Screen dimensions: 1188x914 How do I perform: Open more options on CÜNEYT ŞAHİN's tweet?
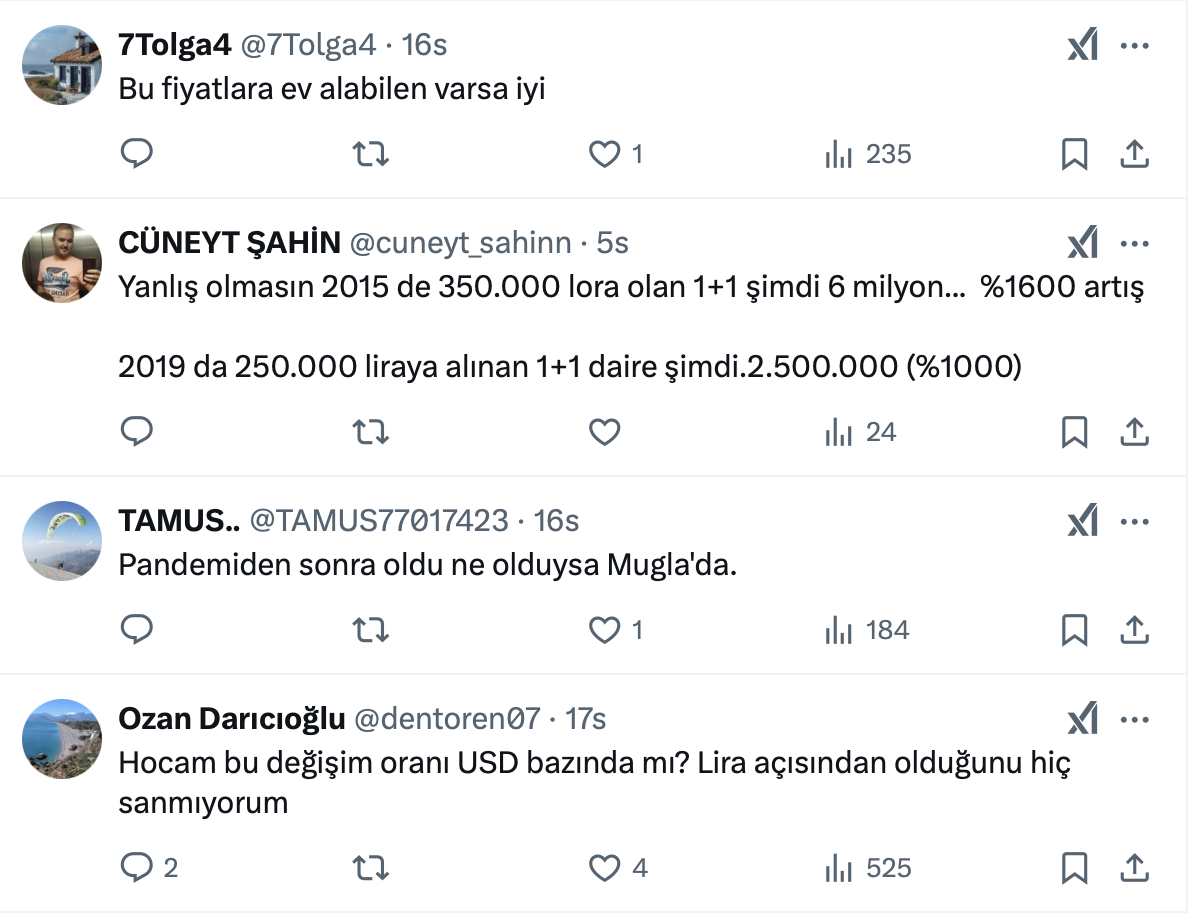pyautogui.click(x=1135, y=243)
